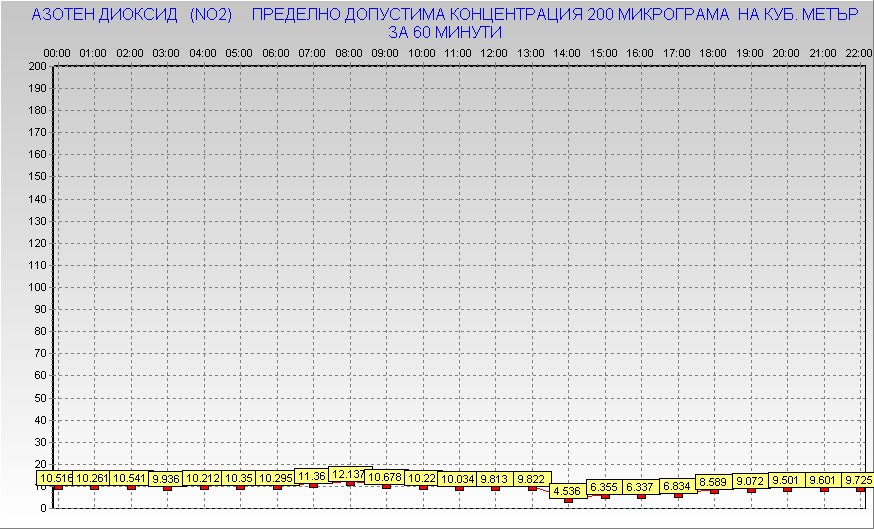
Task: Click the 6.834 value label
Action: point(677,486)
